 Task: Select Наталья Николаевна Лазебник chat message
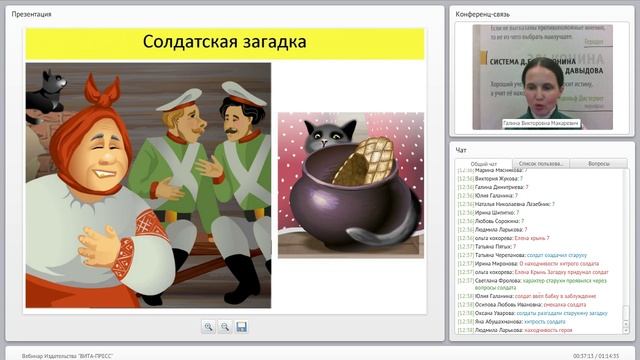coord(506,204)
